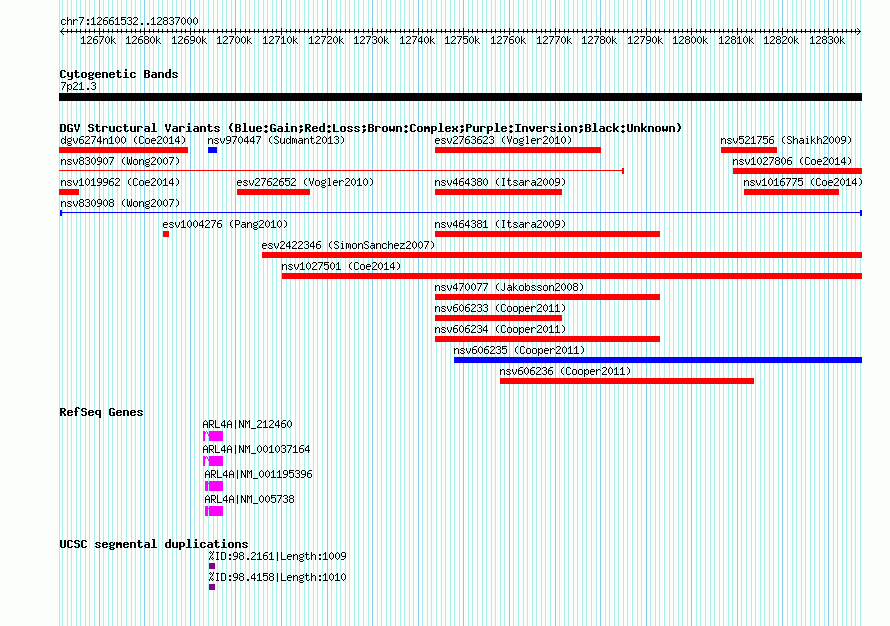This screenshot has width=890, height=626.
Task: Select the 7p21.3 band label
Action: tap(78, 86)
